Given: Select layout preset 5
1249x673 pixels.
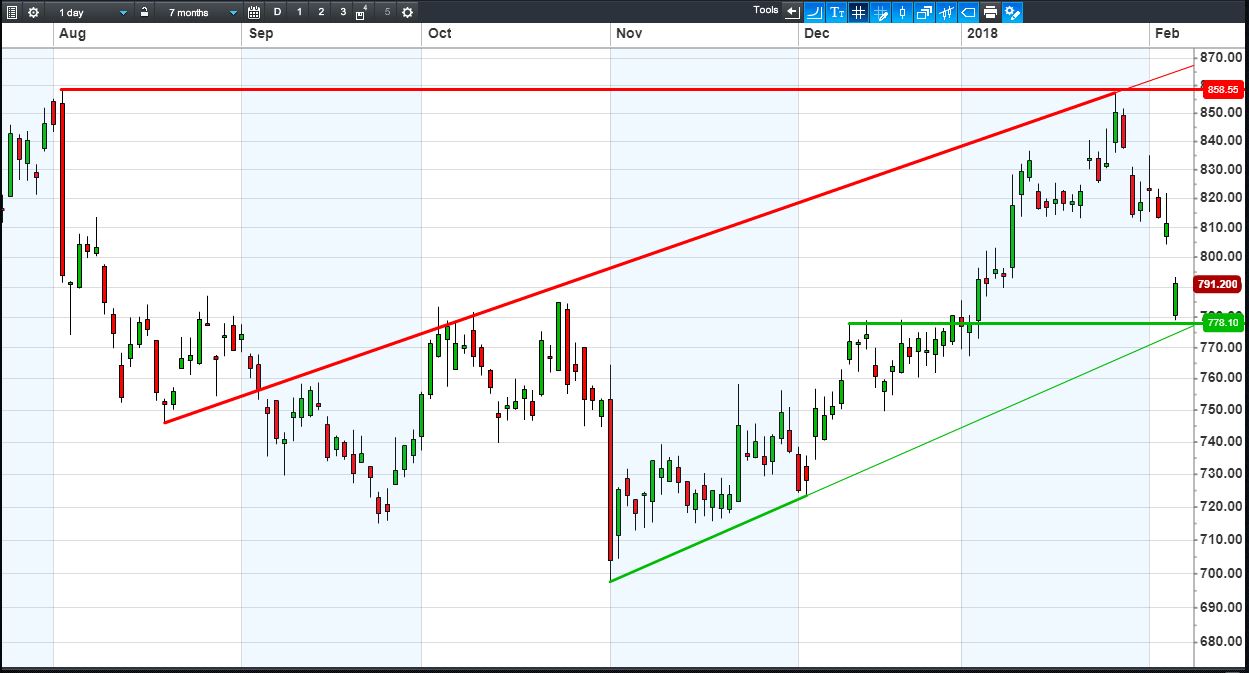Looking at the screenshot, I should (x=387, y=12).
